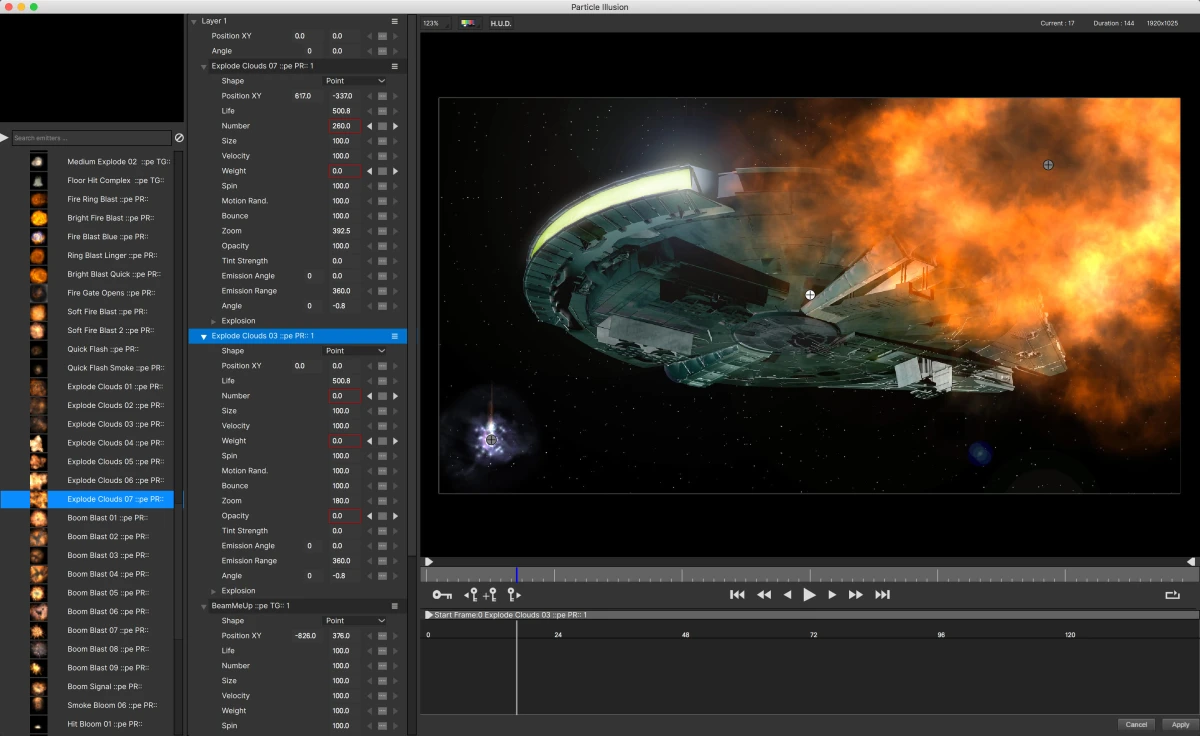
Task: Select the emitter handle in the upper-right explosion
Action: point(1048,164)
